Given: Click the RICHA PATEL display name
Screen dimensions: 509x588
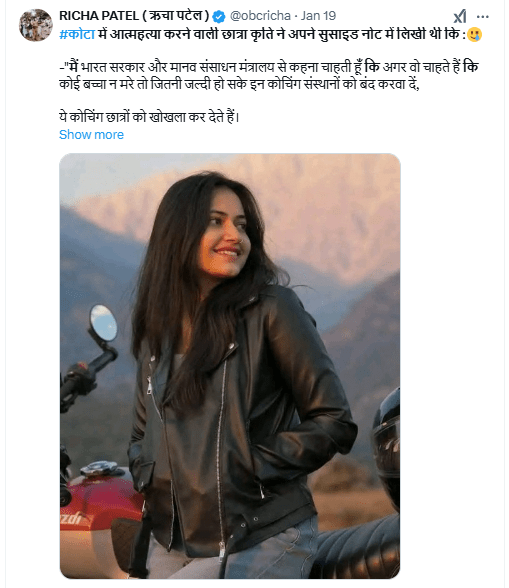Looking at the screenshot, I should 99,16.
